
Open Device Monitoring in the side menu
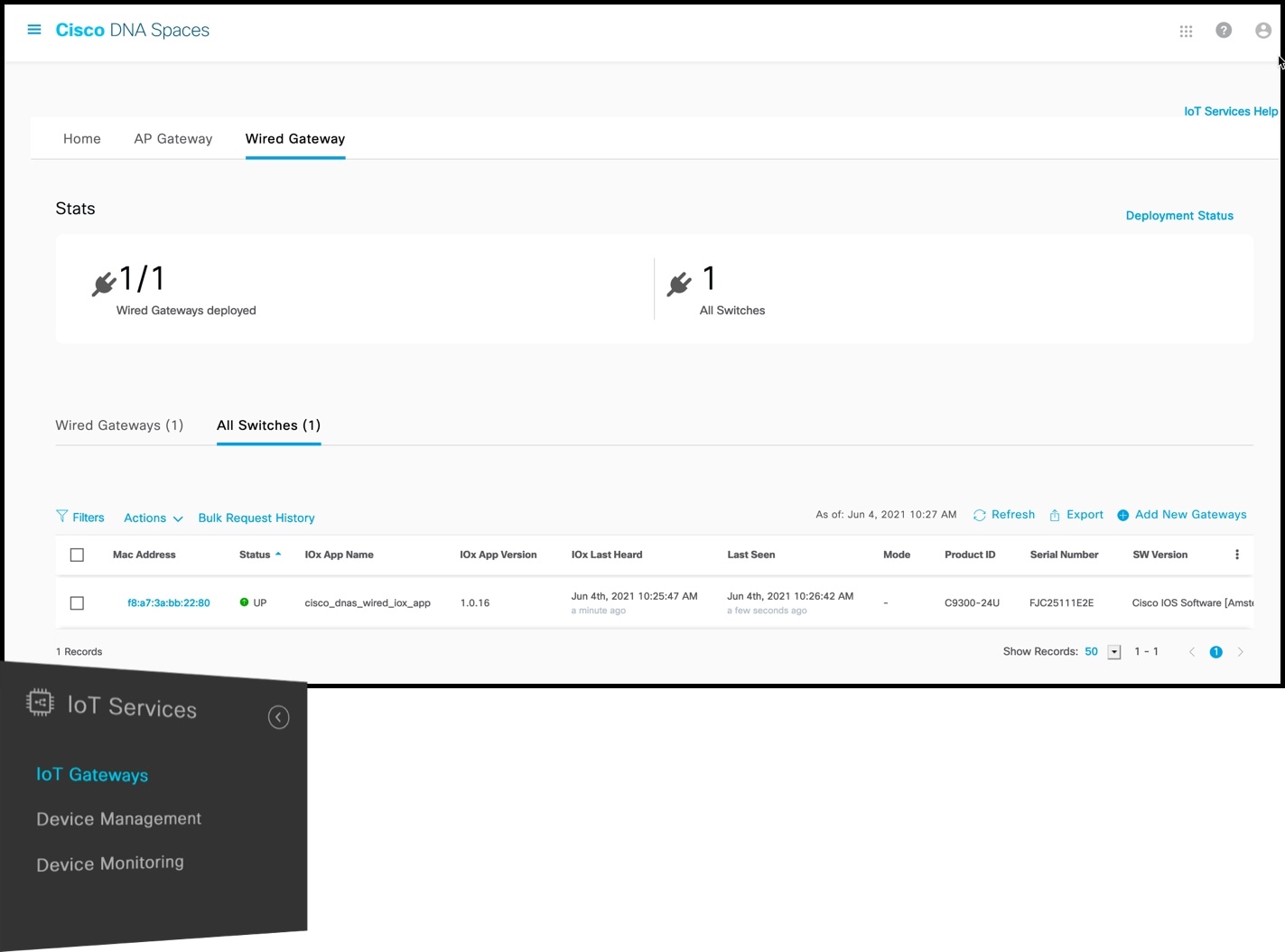point(110,863)
